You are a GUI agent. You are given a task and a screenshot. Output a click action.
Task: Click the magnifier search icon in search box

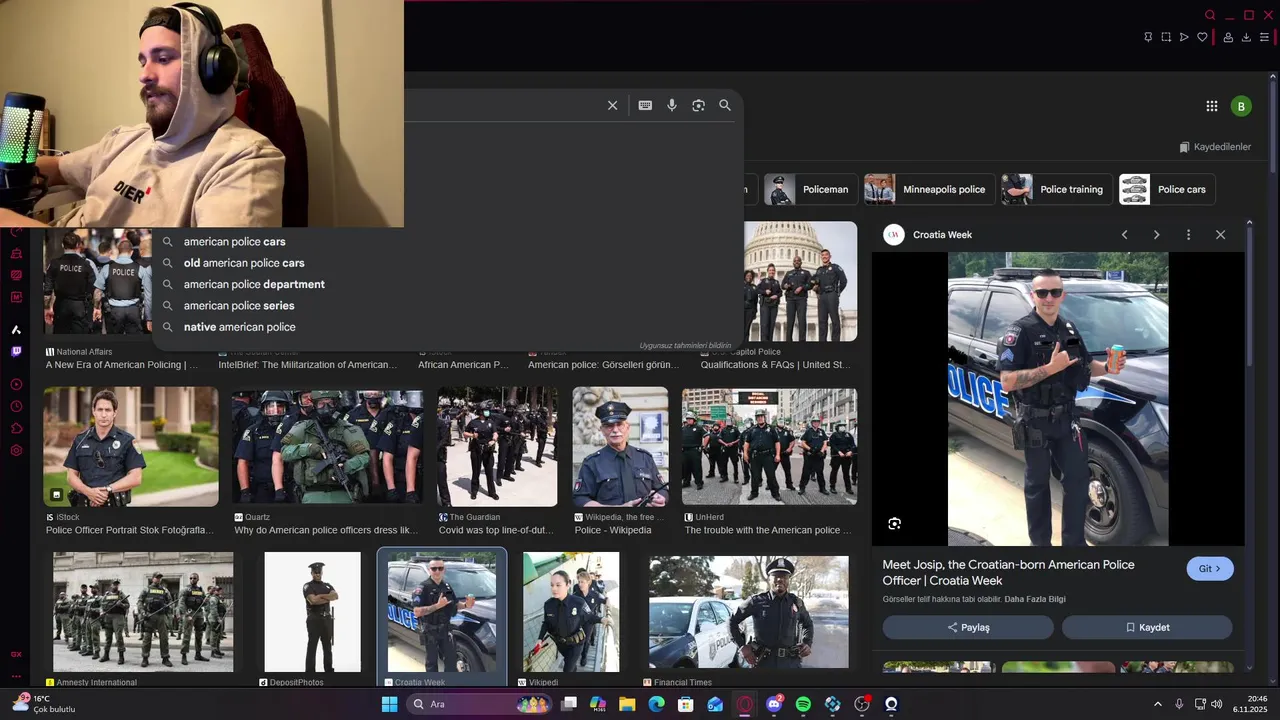[x=725, y=105]
